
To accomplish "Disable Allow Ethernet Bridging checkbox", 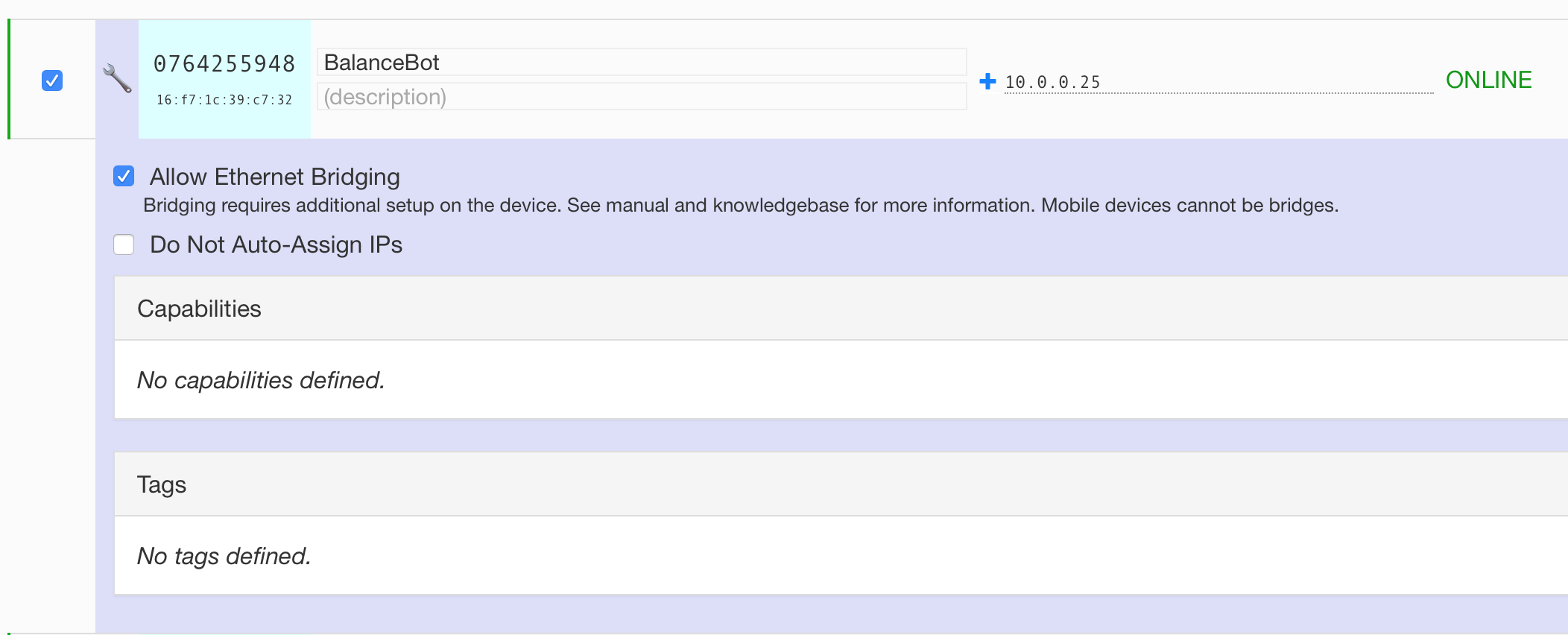I will pyautogui.click(x=124, y=177).
